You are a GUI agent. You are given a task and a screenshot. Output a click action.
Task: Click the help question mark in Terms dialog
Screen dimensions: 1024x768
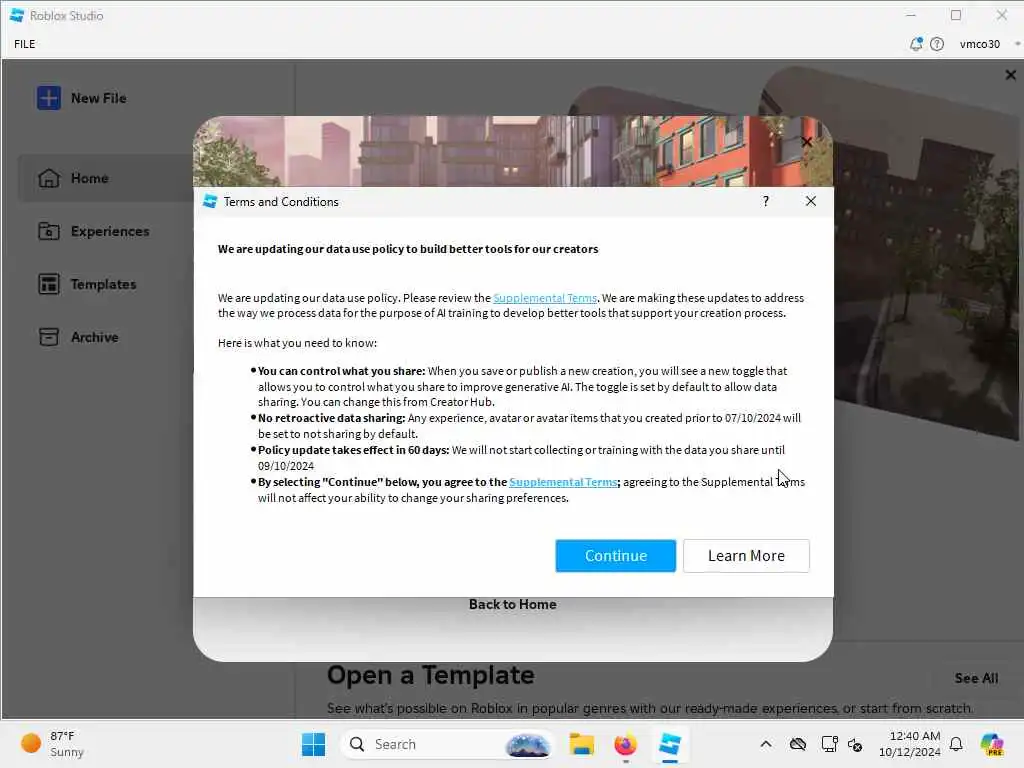pos(766,201)
